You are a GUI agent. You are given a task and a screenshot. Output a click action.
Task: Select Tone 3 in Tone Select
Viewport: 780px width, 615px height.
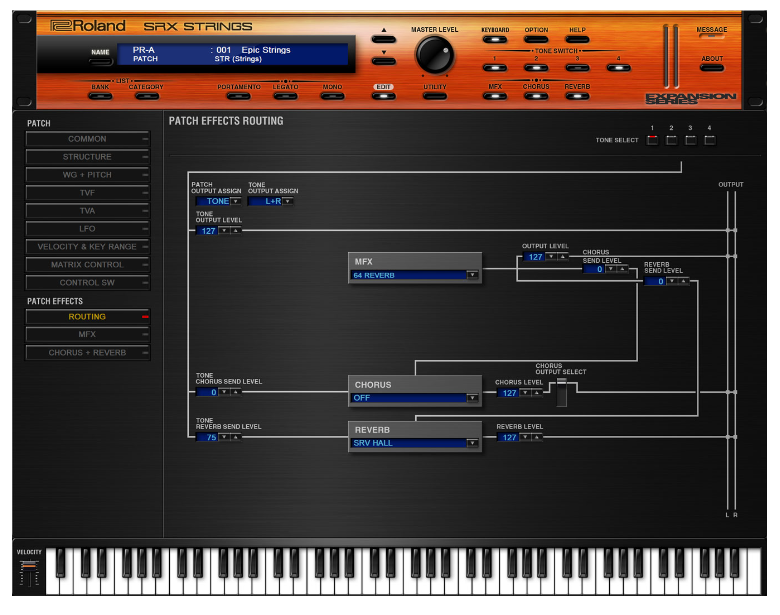tap(690, 140)
